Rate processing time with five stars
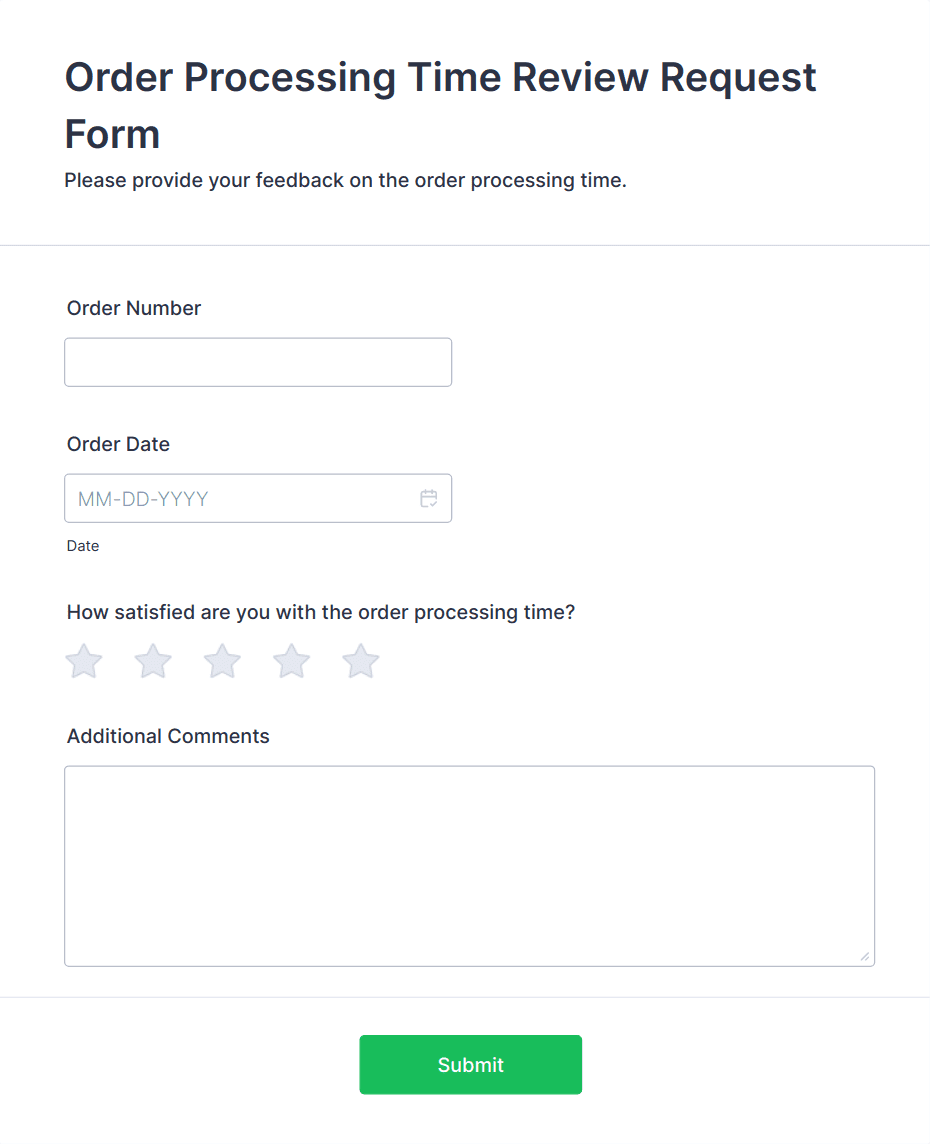The image size is (930, 1144). 360,661
